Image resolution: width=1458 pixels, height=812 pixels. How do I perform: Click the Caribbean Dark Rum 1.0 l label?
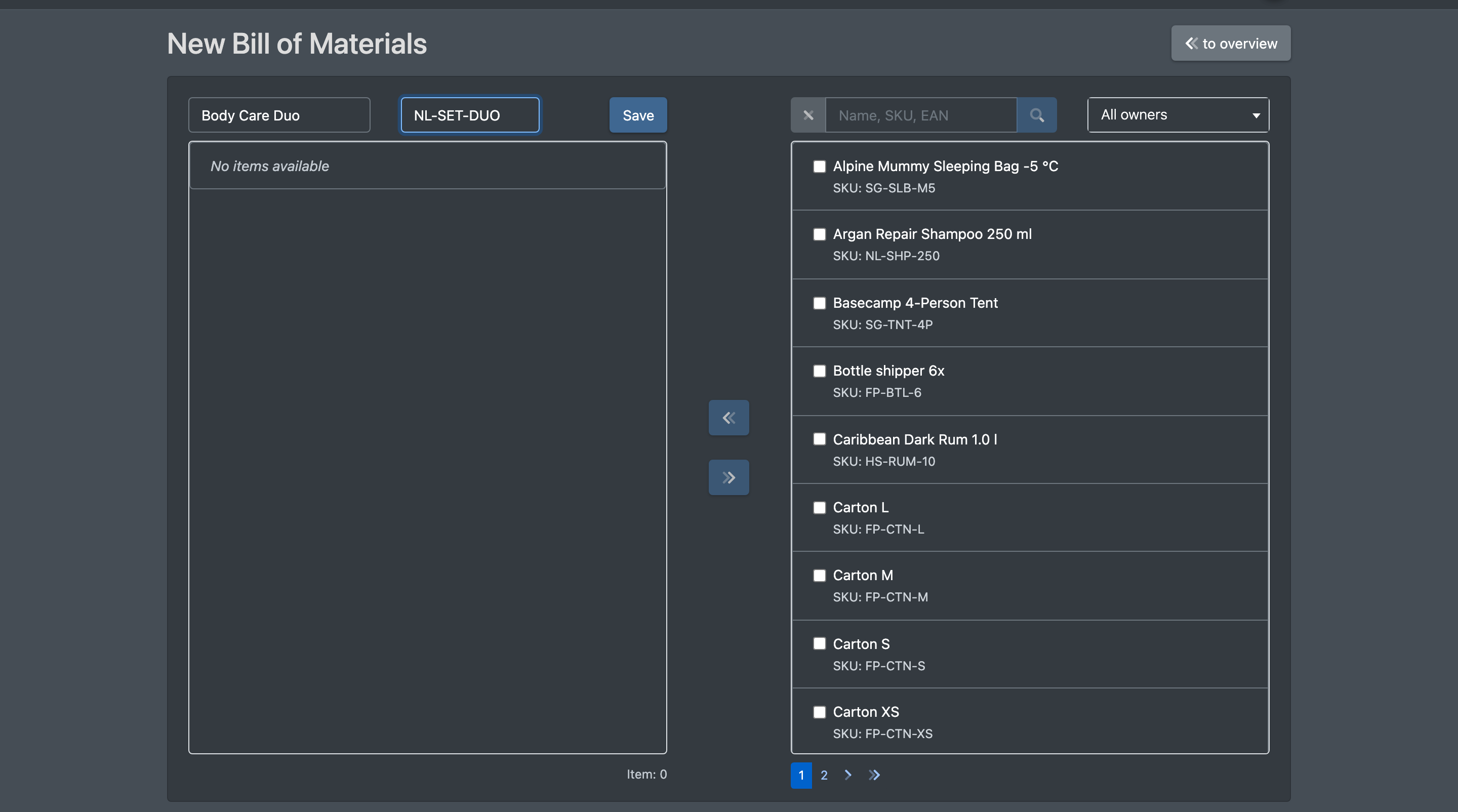coord(915,439)
